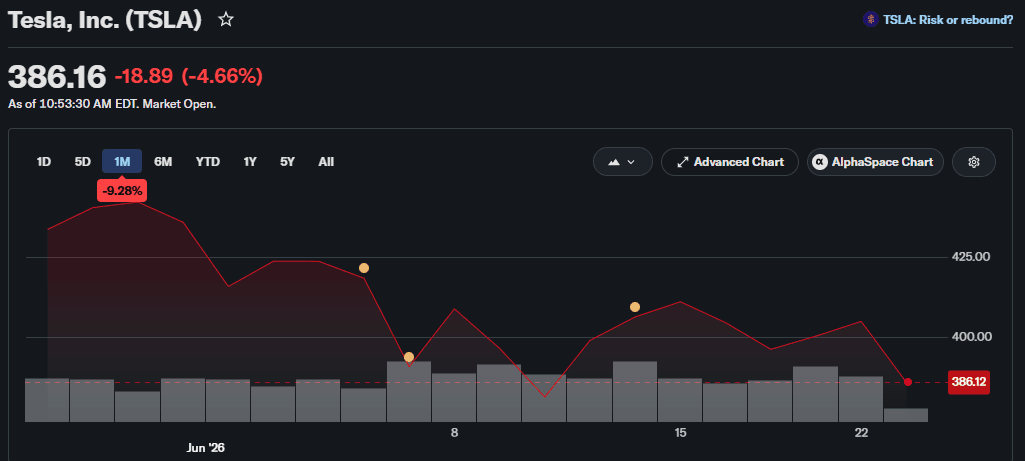Select the 5D time range
Screen dimensions: 1025x461
82,162
